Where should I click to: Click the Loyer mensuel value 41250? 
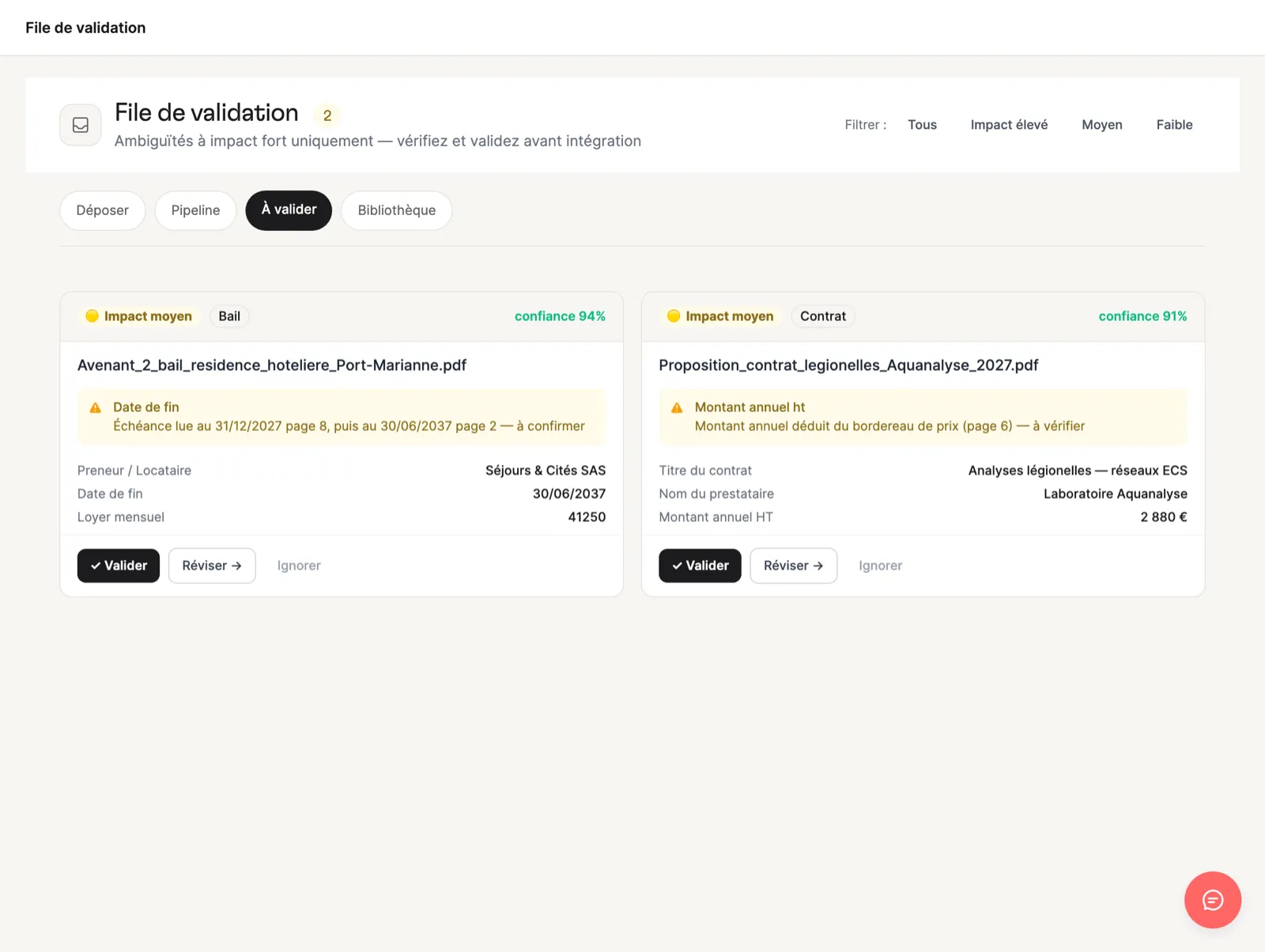pos(587,517)
